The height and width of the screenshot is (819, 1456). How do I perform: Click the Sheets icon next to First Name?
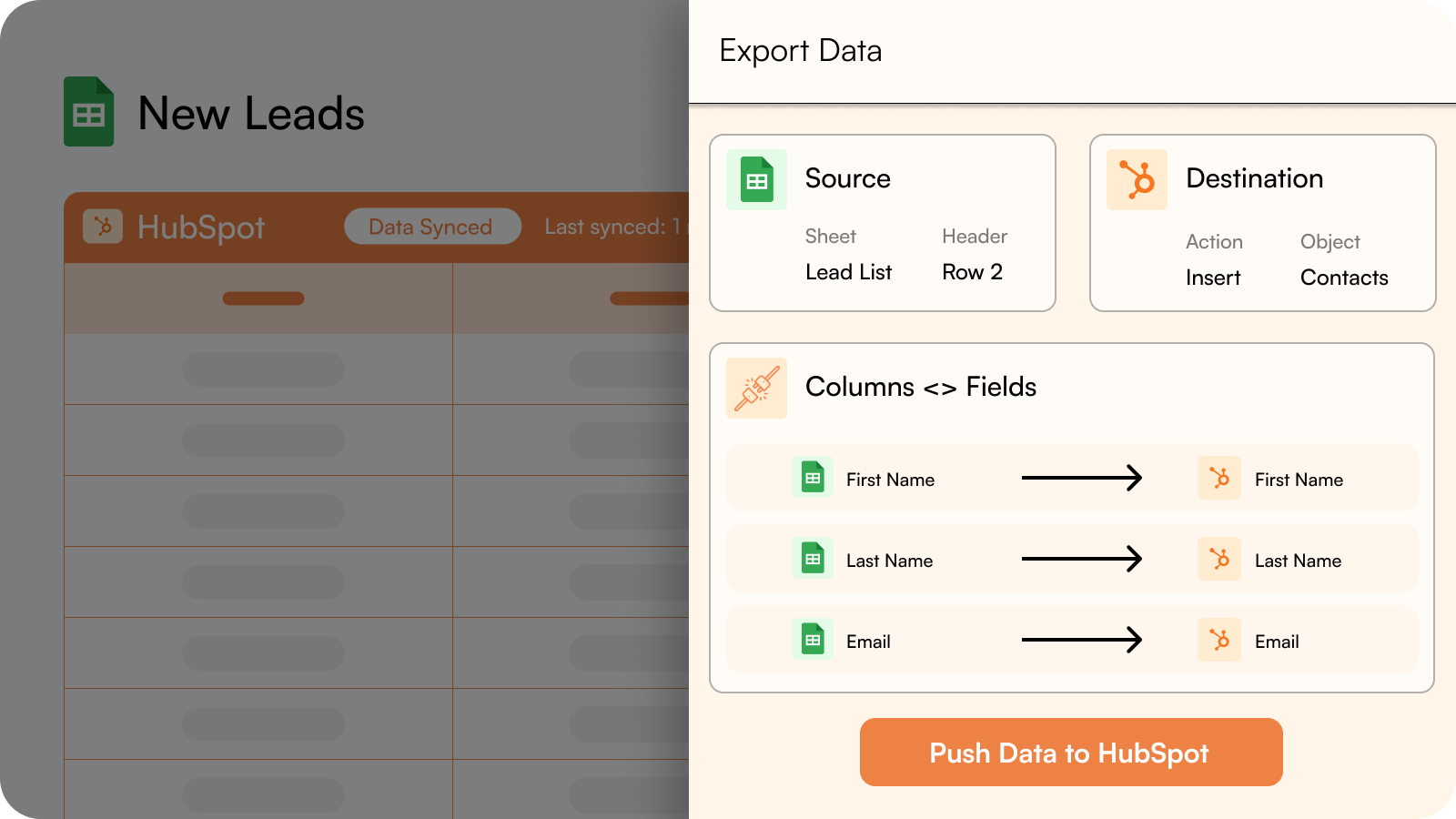coord(813,478)
